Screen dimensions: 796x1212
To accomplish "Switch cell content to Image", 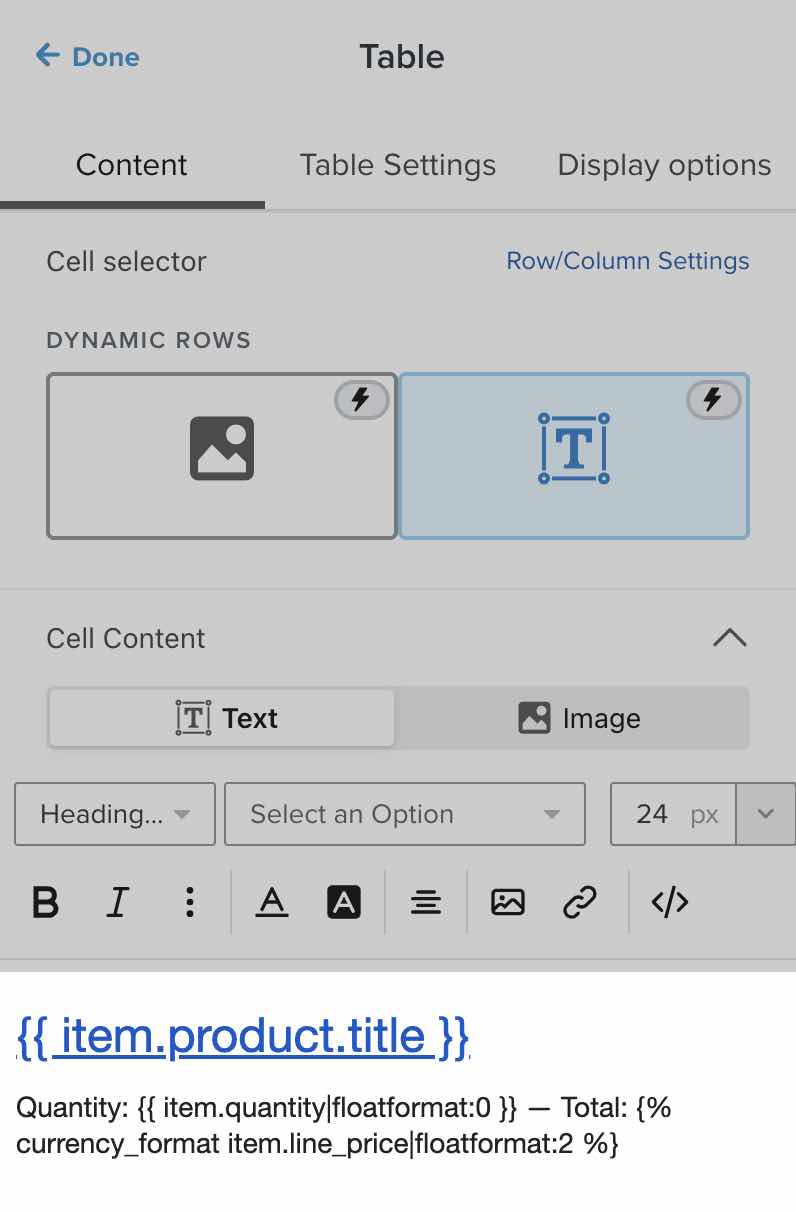I will click(578, 718).
